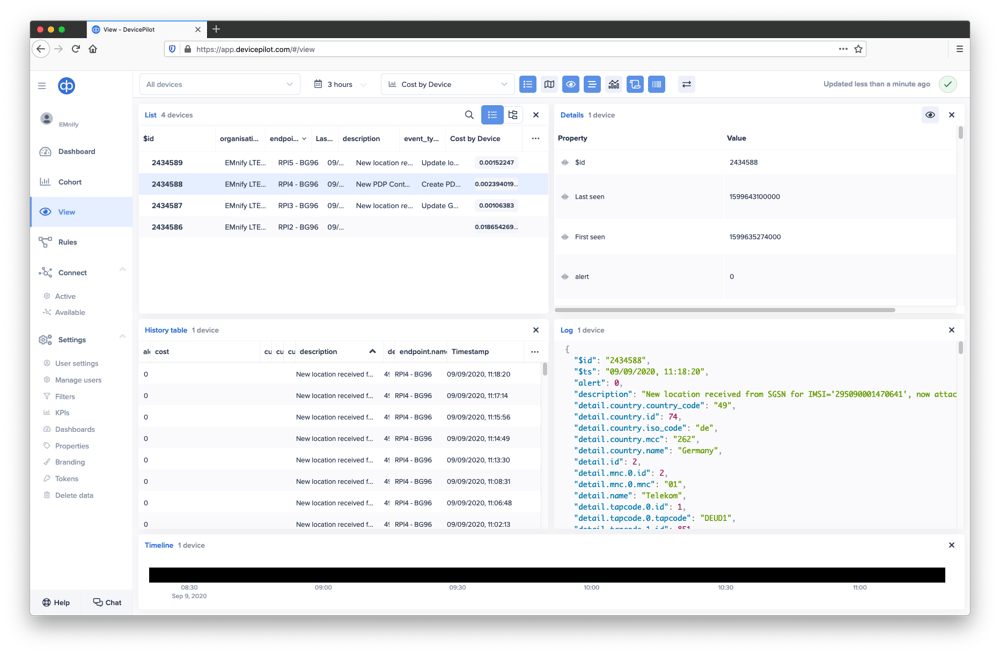Open Dashboards settings

[x=75, y=429]
